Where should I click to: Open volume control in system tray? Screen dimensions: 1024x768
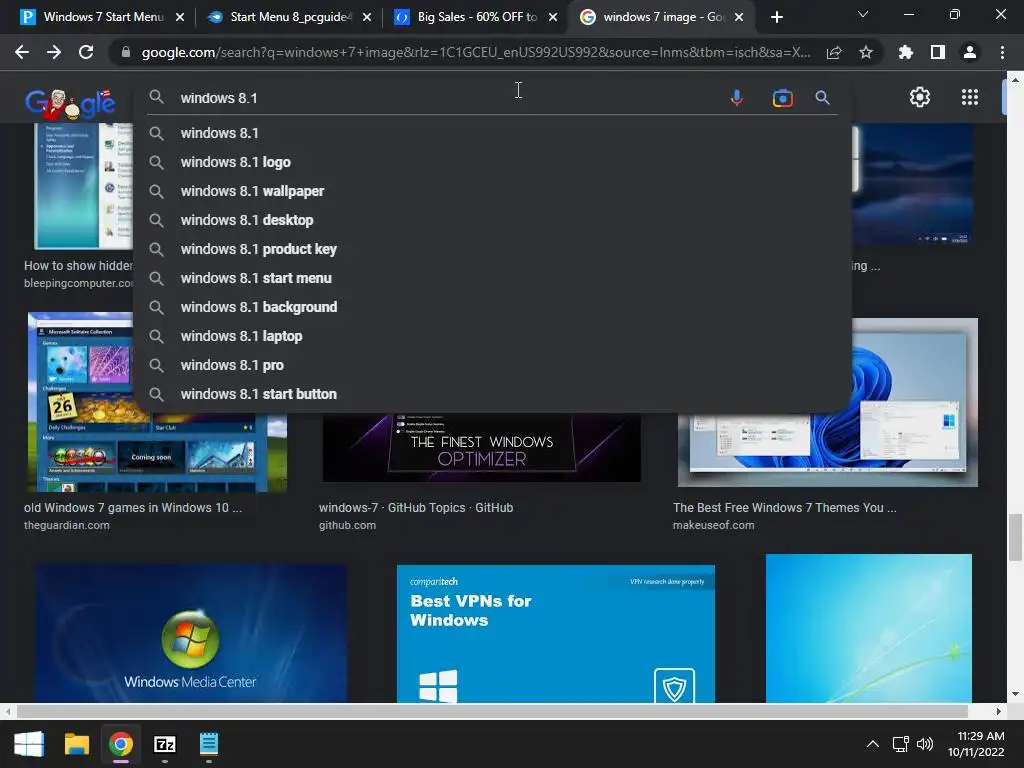925,744
